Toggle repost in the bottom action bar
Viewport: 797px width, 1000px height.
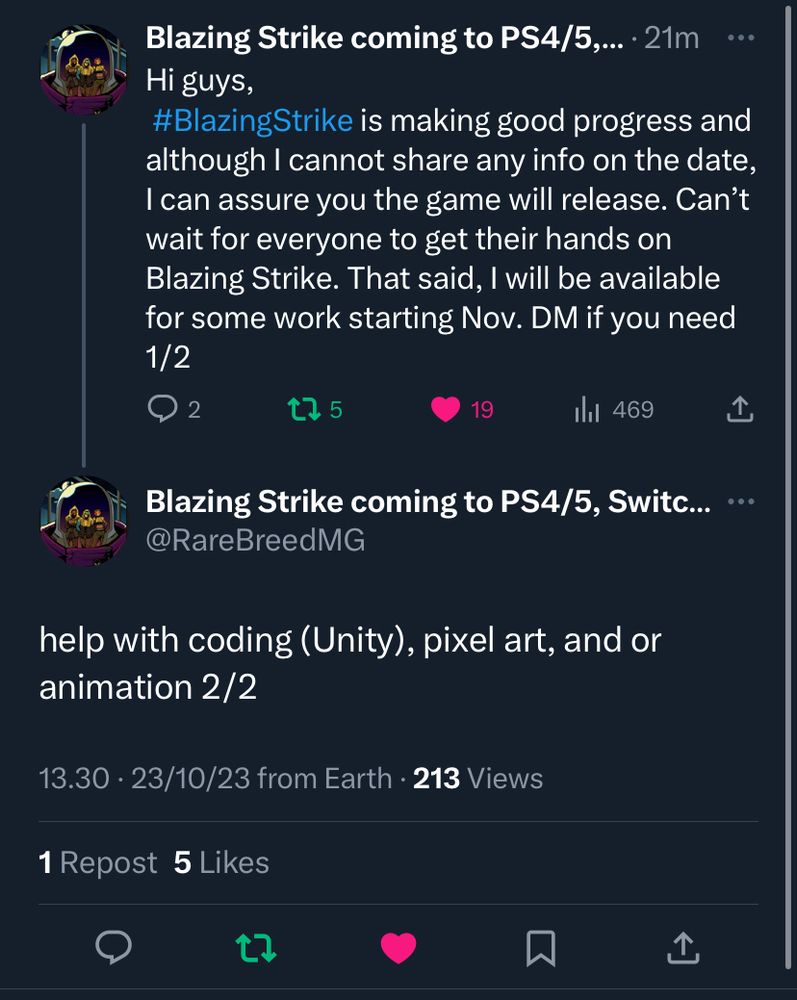[255, 946]
